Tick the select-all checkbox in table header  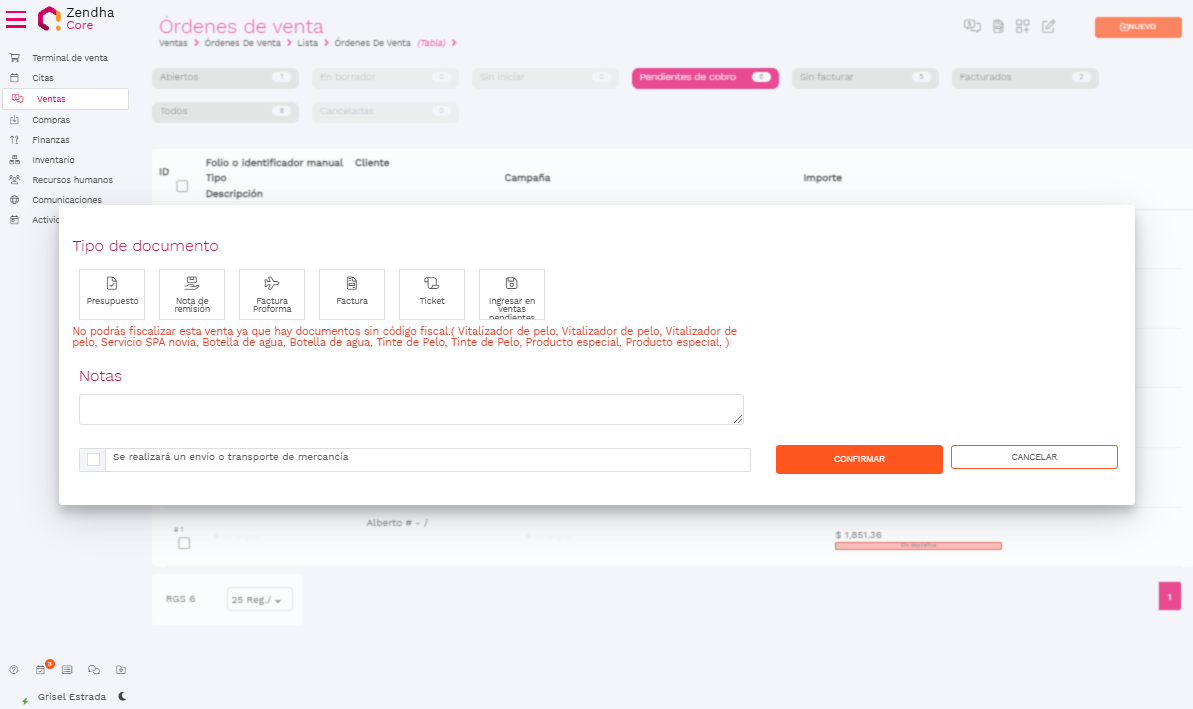click(x=182, y=186)
